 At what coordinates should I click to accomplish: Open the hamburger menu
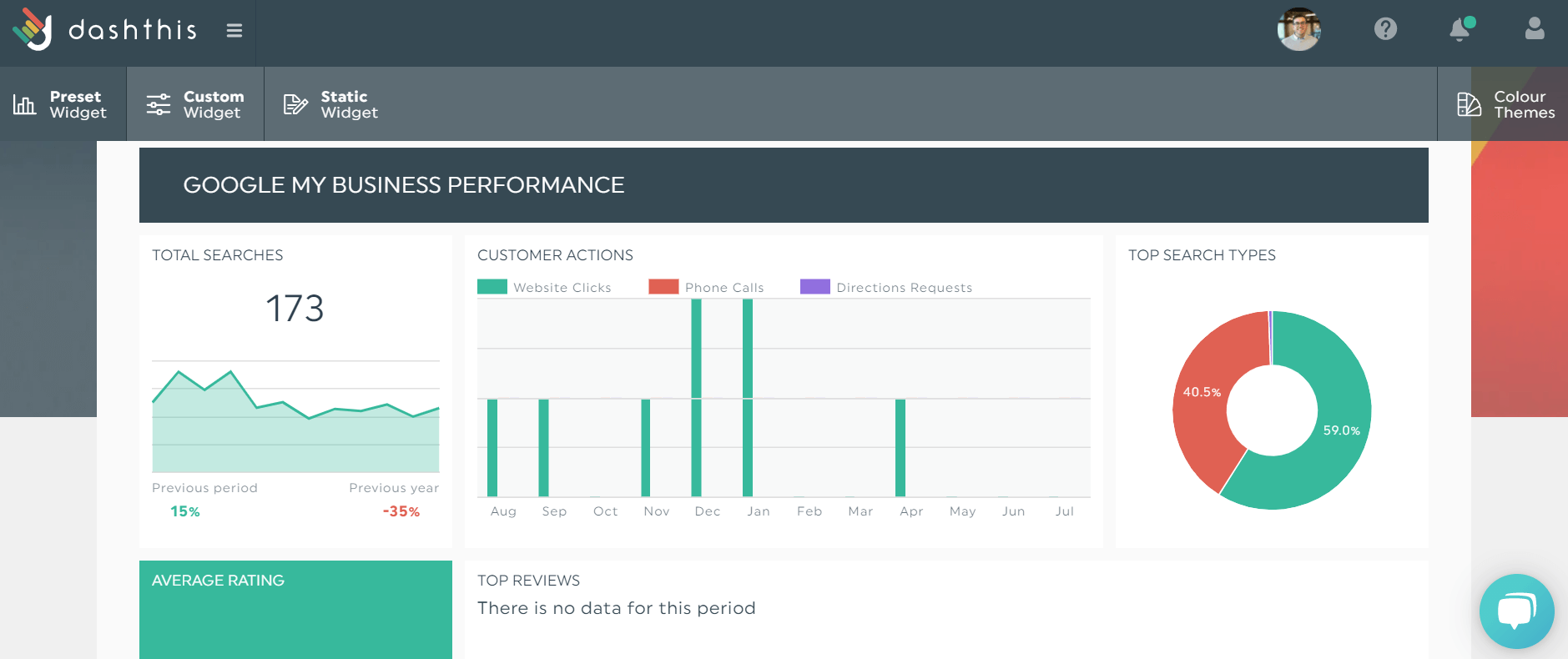(x=234, y=30)
